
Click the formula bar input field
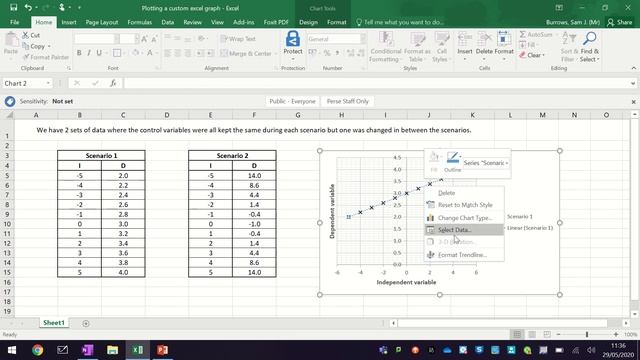(376, 83)
